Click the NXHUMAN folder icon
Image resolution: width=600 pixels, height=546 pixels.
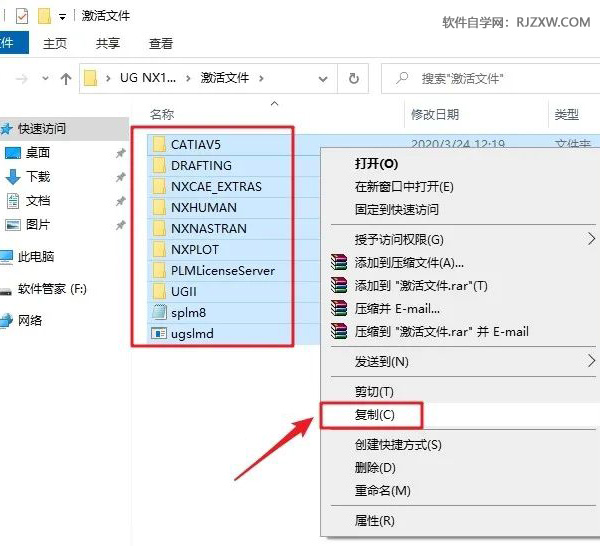[159, 208]
